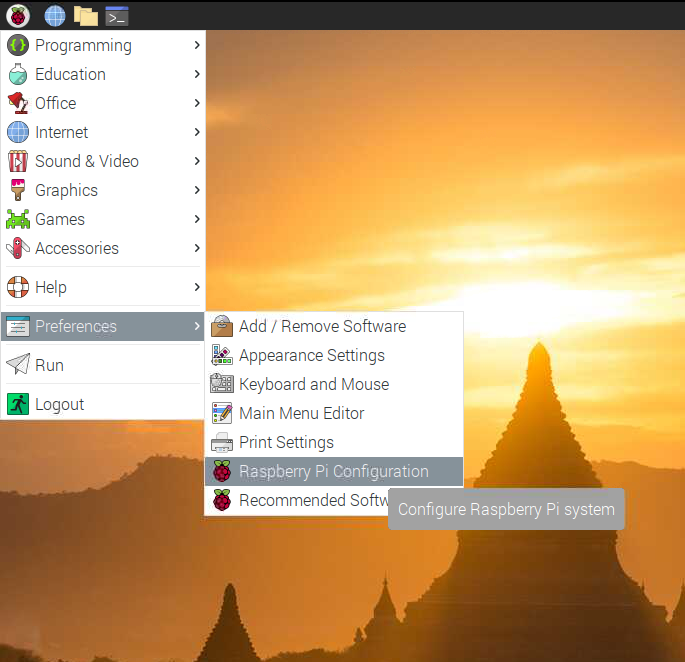Open the Office menu category
The width and height of the screenshot is (685, 662).
pos(56,103)
